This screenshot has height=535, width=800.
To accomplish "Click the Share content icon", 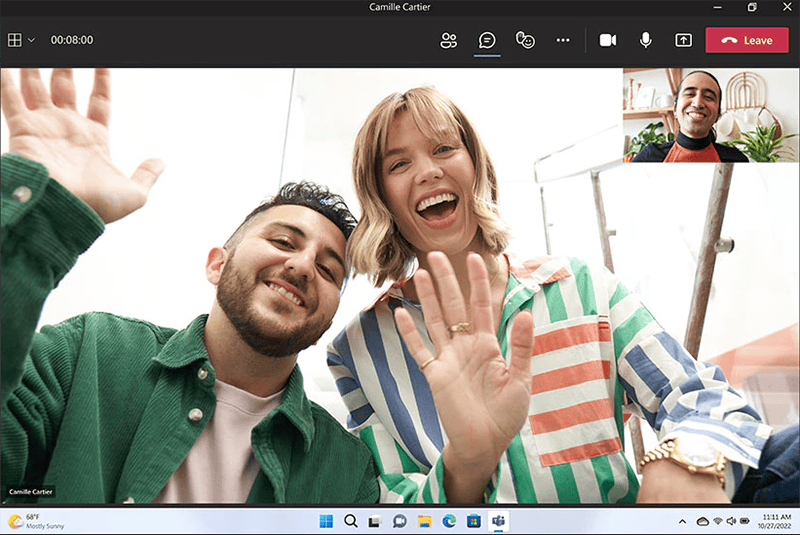I will [684, 40].
